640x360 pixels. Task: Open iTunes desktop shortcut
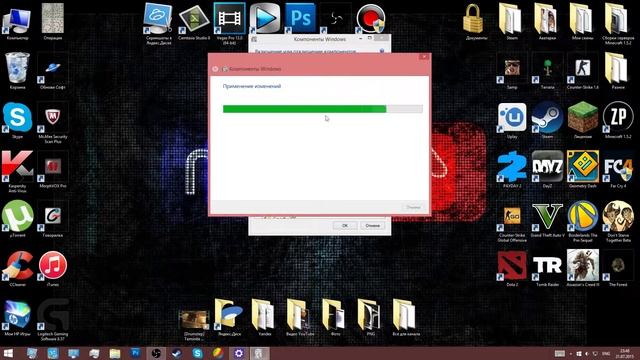click(x=53, y=267)
